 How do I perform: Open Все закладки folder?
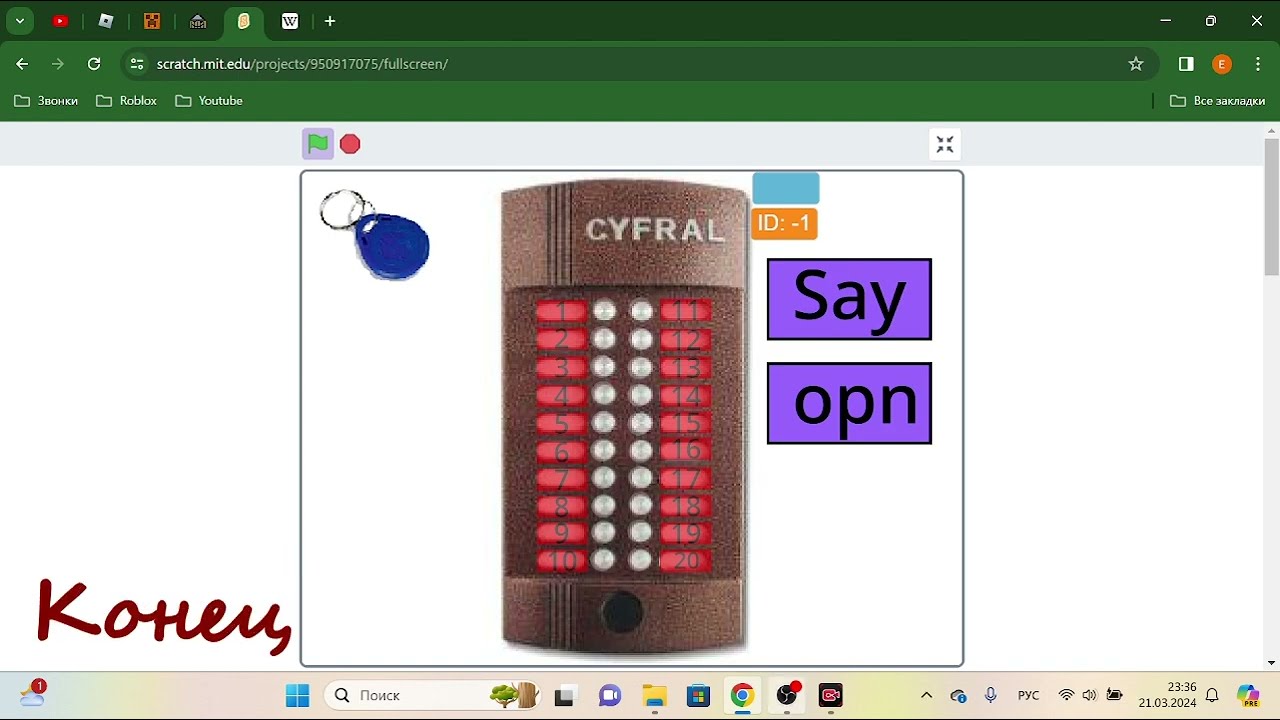pos(1218,101)
